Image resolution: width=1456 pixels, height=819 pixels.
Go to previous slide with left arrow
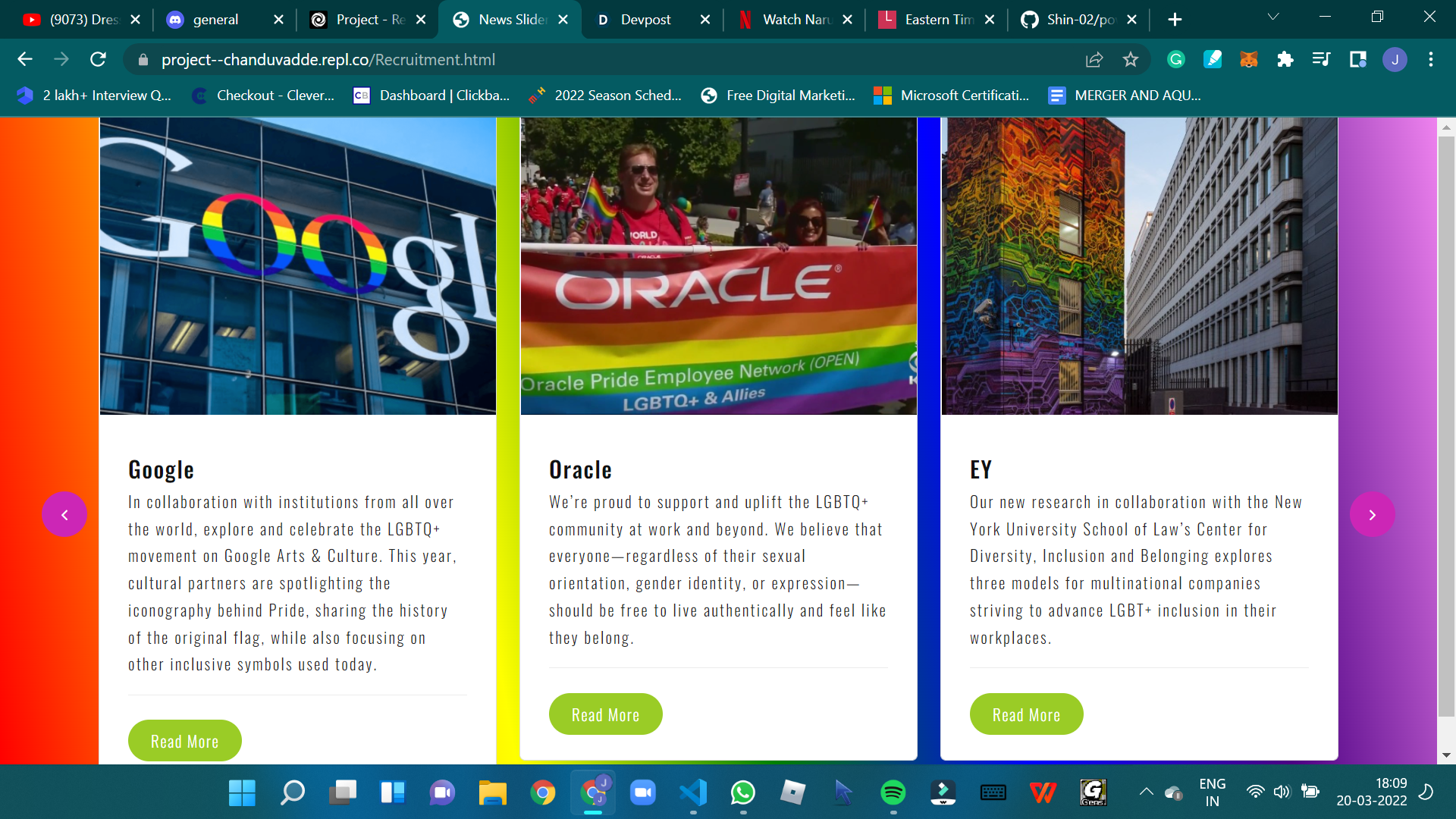pyautogui.click(x=64, y=515)
